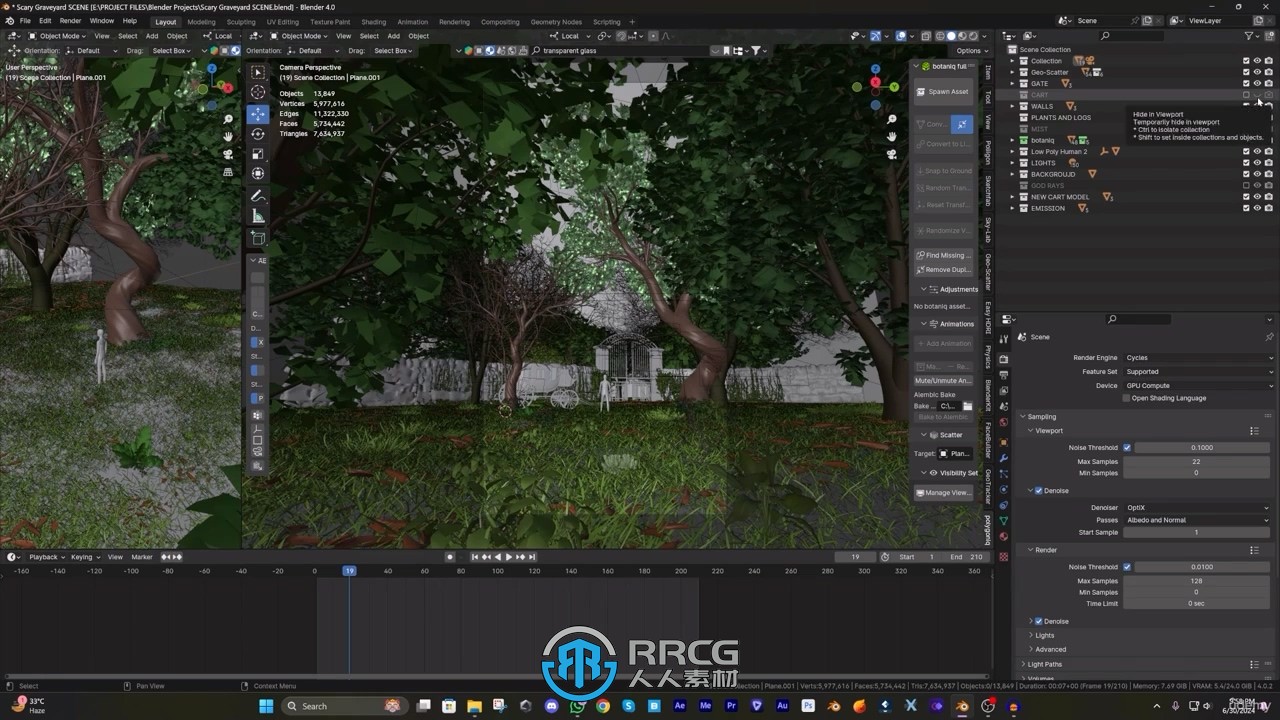Click the Windows Start button
Image resolution: width=1280 pixels, height=720 pixels.
pyautogui.click(x=266, y=706)
